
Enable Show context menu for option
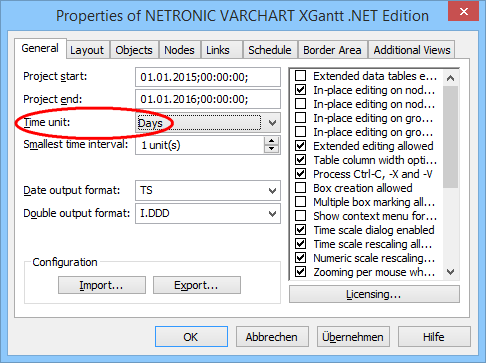301,216
